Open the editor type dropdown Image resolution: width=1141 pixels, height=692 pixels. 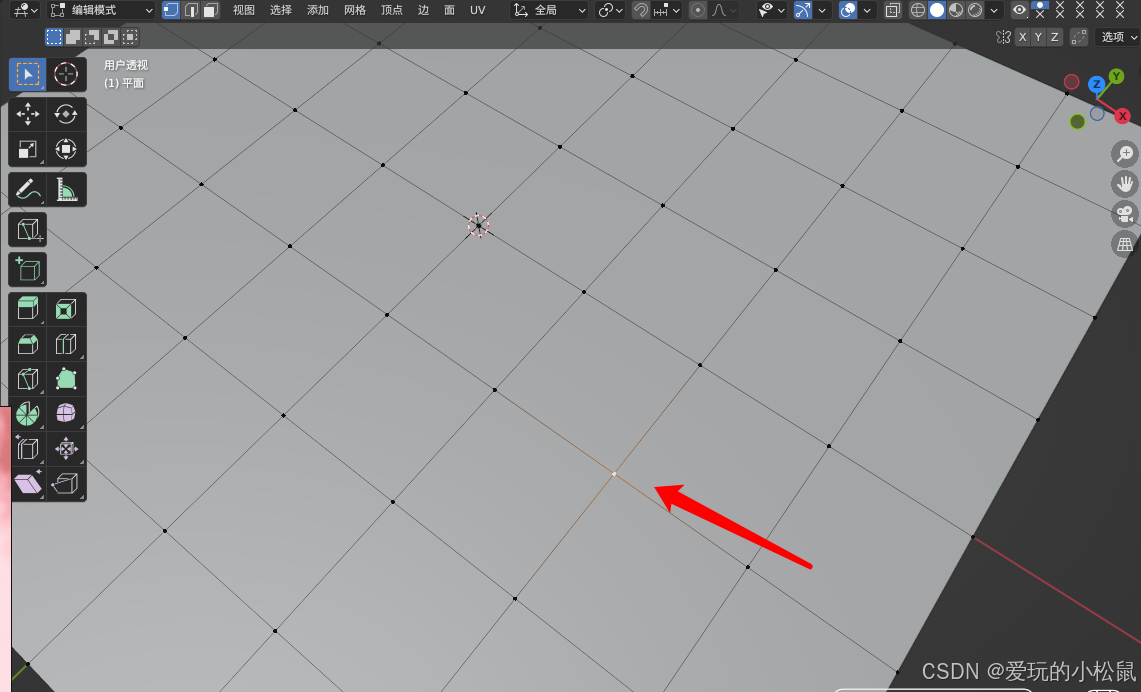click(x=25, y=10)
